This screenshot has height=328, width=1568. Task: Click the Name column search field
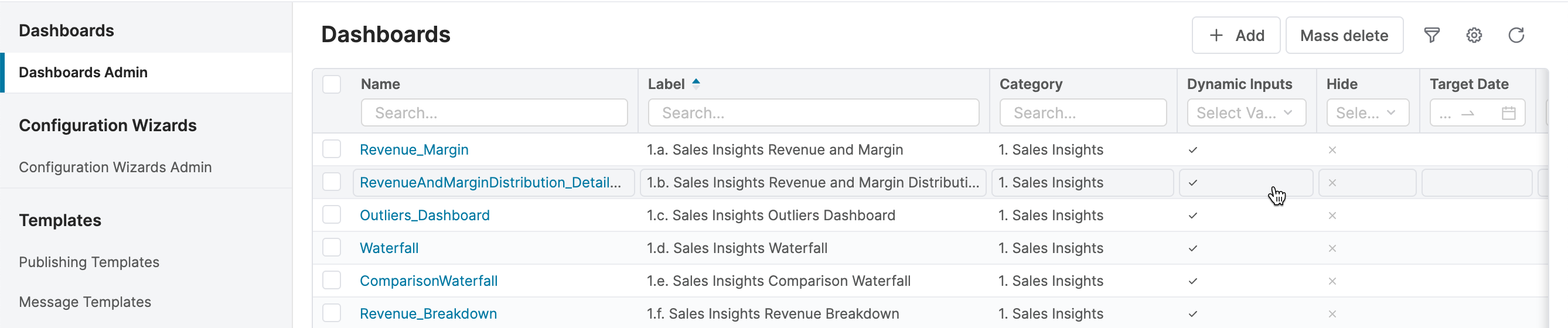pyautogui.click(x=493, y=113)
